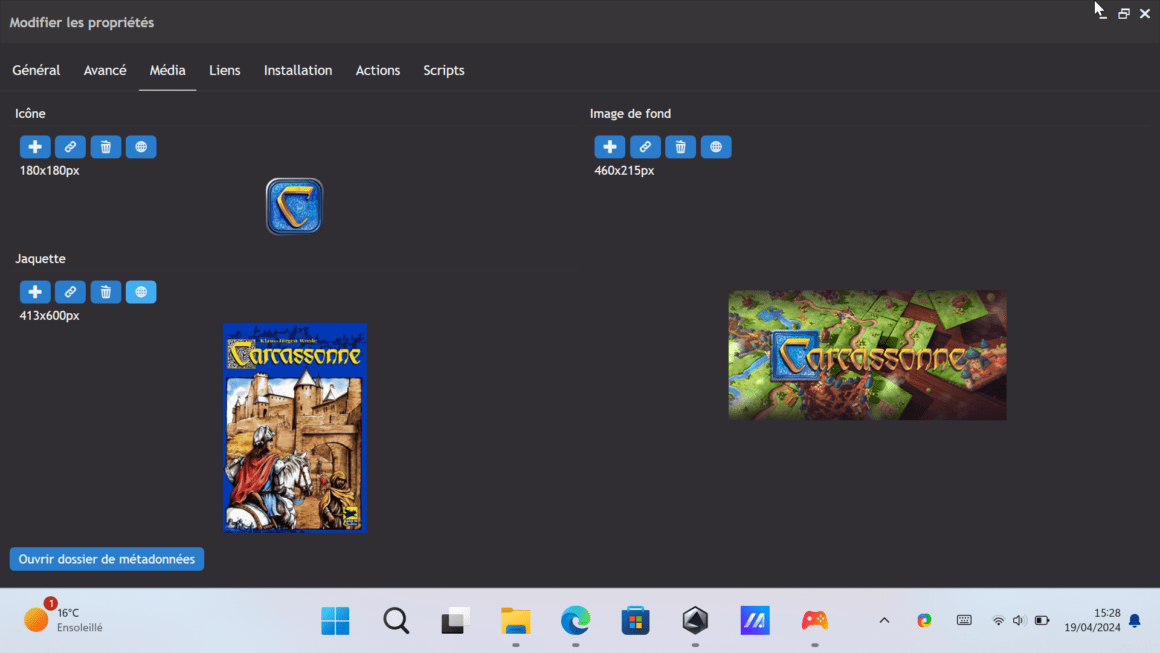Open the battery status tray icon
This screenshot has height=653, width=1160.
point(1042,620)
